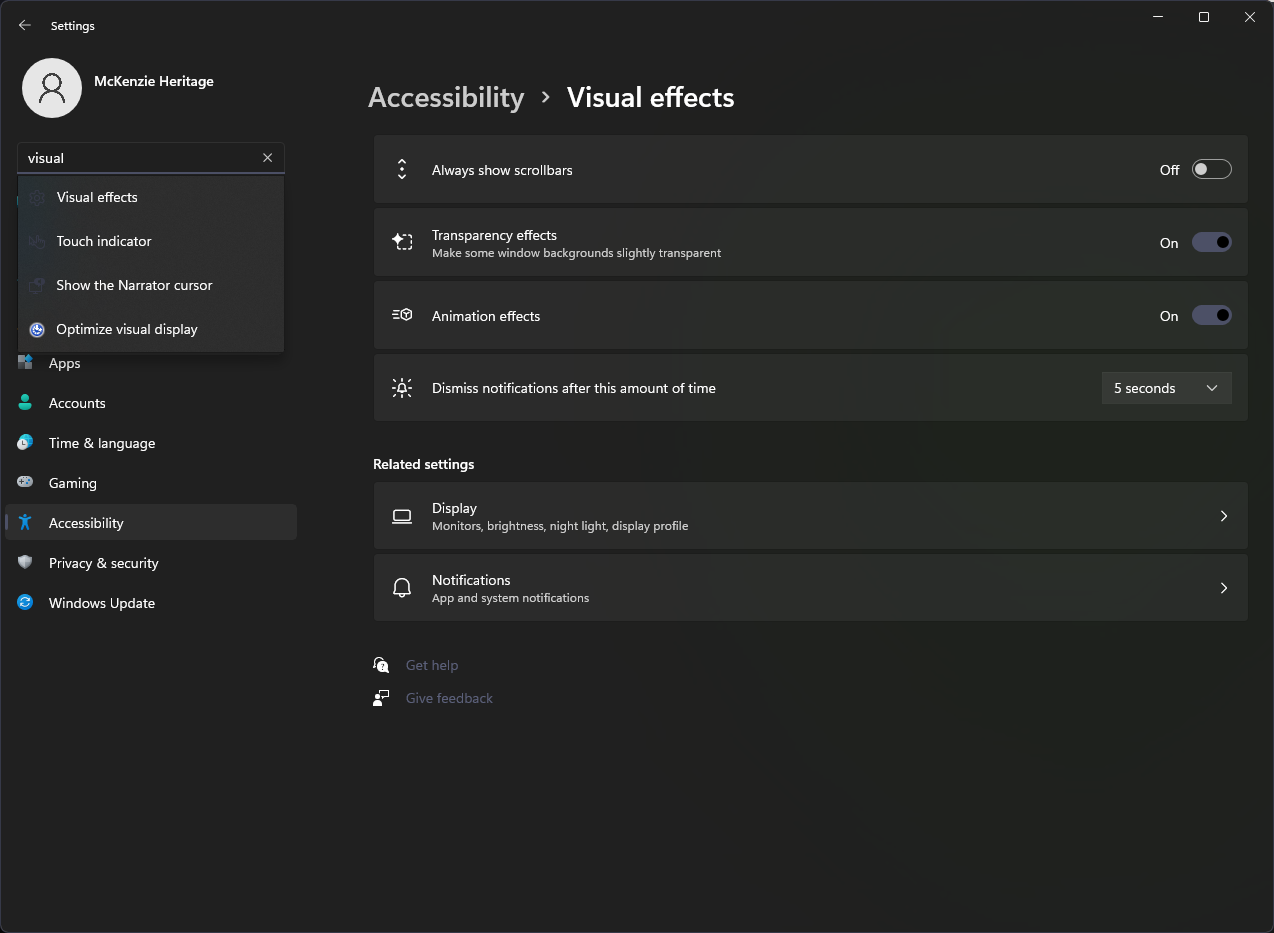The width and height of the screenshot is (1274, 933).
Task: Switch off Animation effects toggle
Action: point(1211,316)
